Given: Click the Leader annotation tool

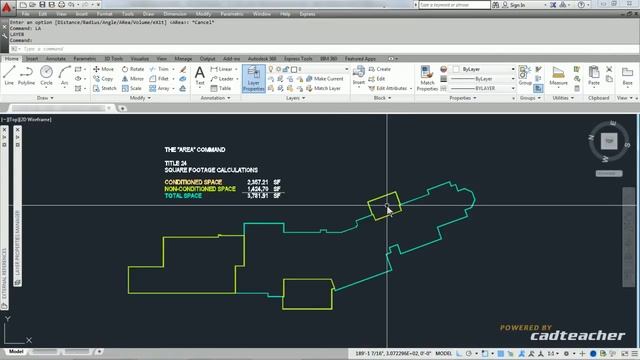Looking at the screenshot, I should (222, 78).
